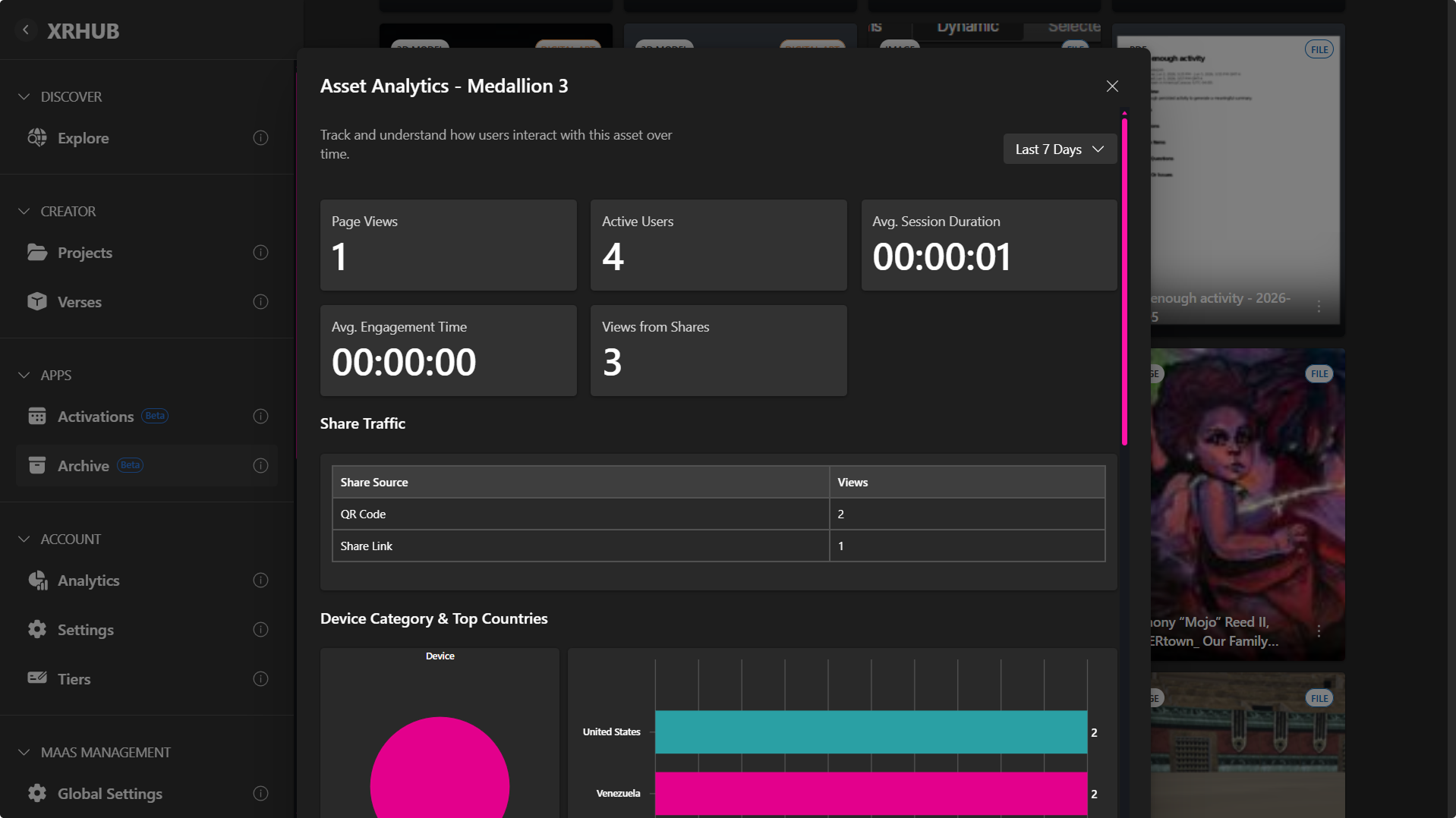The width and height of the screenshot is (1456, 818).
Task: Click the Projects folder icon
Action: [x=37, y=252]
